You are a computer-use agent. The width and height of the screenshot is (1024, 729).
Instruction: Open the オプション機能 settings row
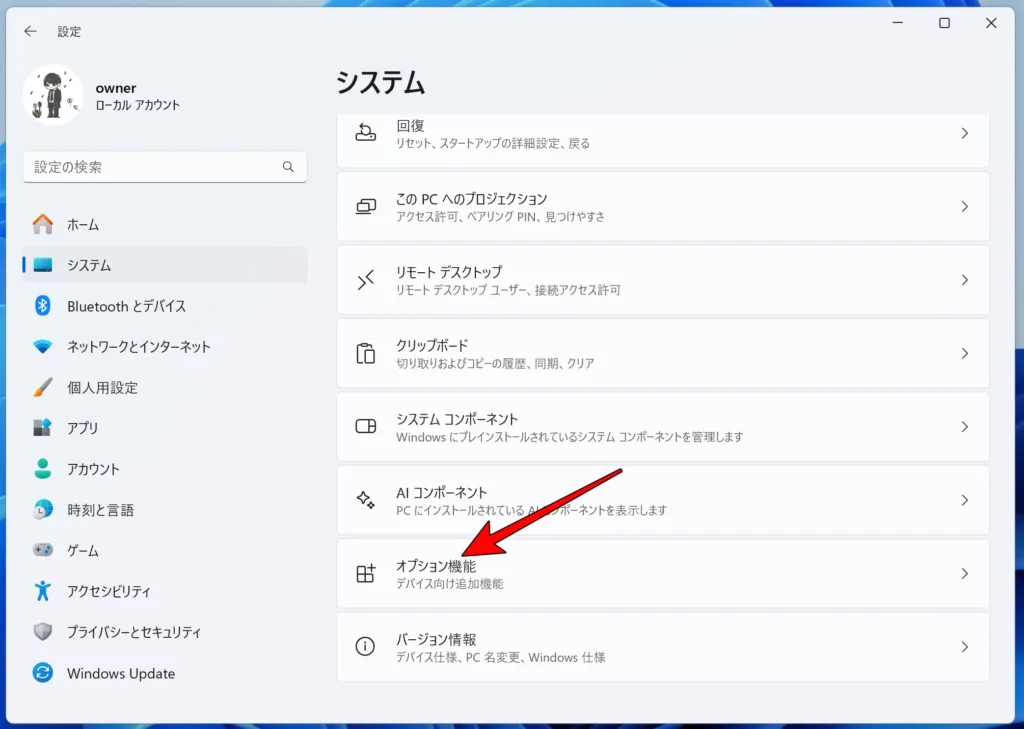click(x=662, y=574)
